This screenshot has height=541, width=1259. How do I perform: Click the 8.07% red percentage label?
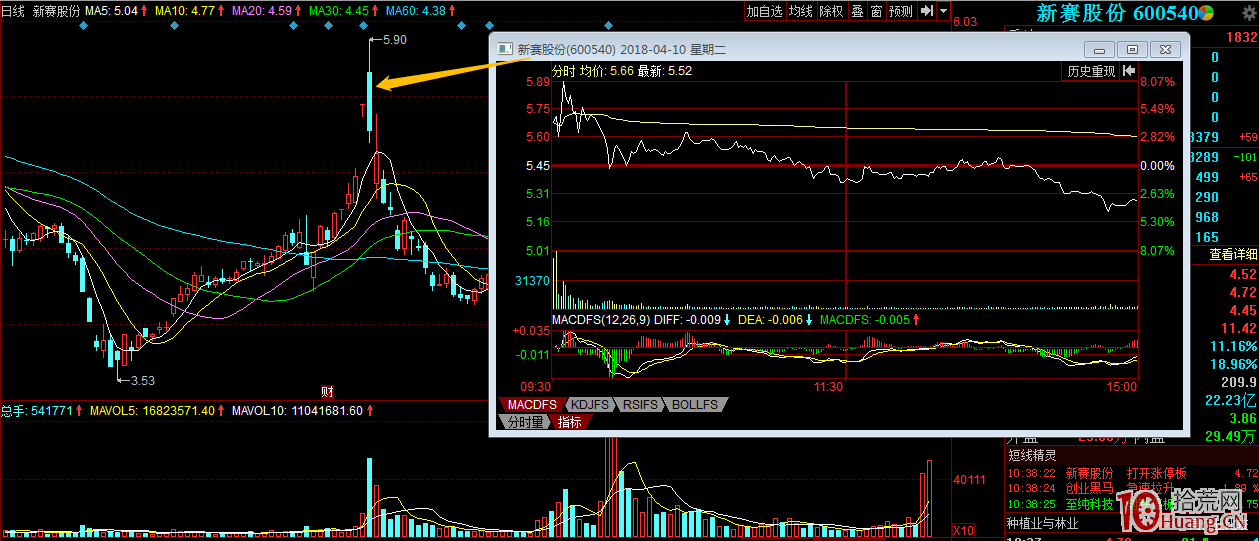coord(1157,81)
